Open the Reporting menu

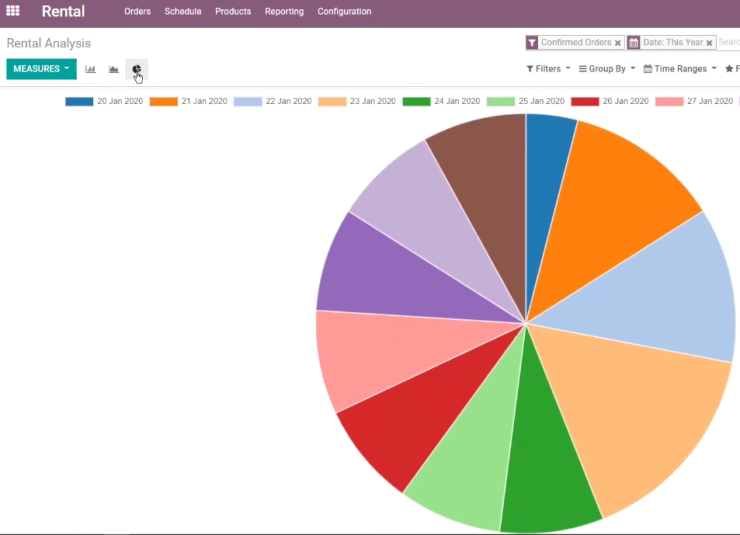(284, 11)
